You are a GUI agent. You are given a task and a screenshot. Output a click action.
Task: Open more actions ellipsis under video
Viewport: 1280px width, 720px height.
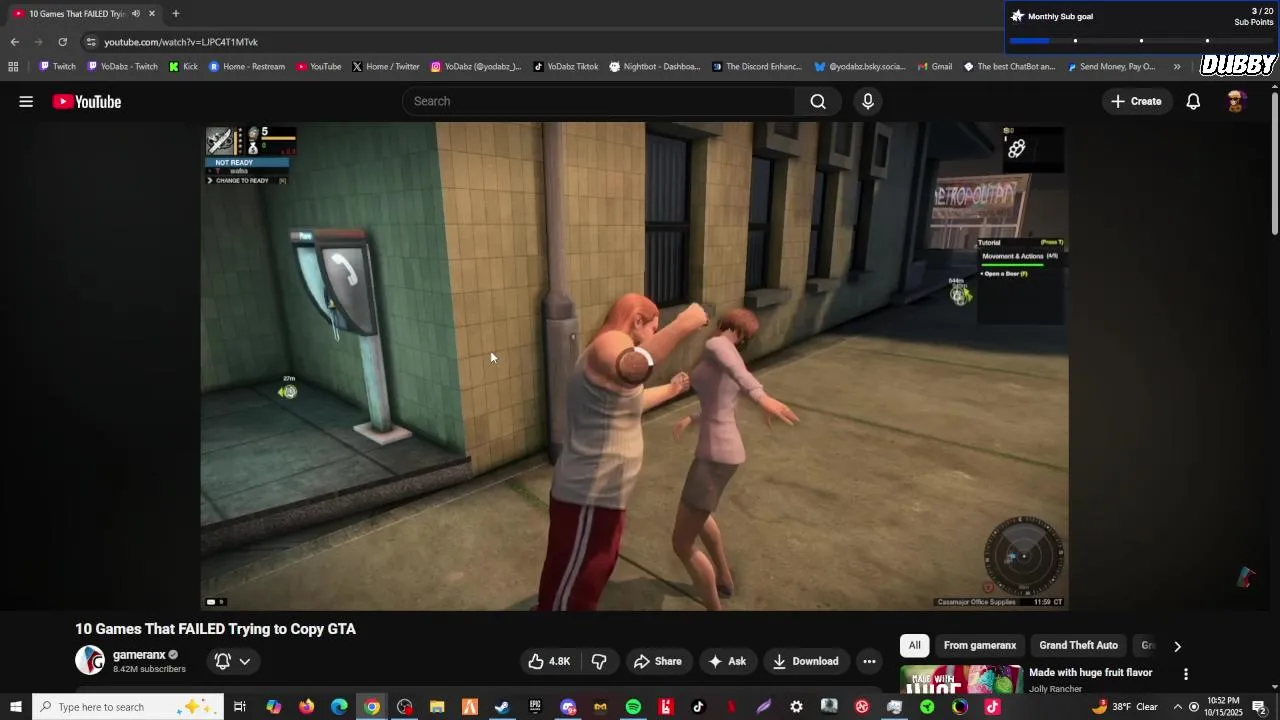coord(869,661)
